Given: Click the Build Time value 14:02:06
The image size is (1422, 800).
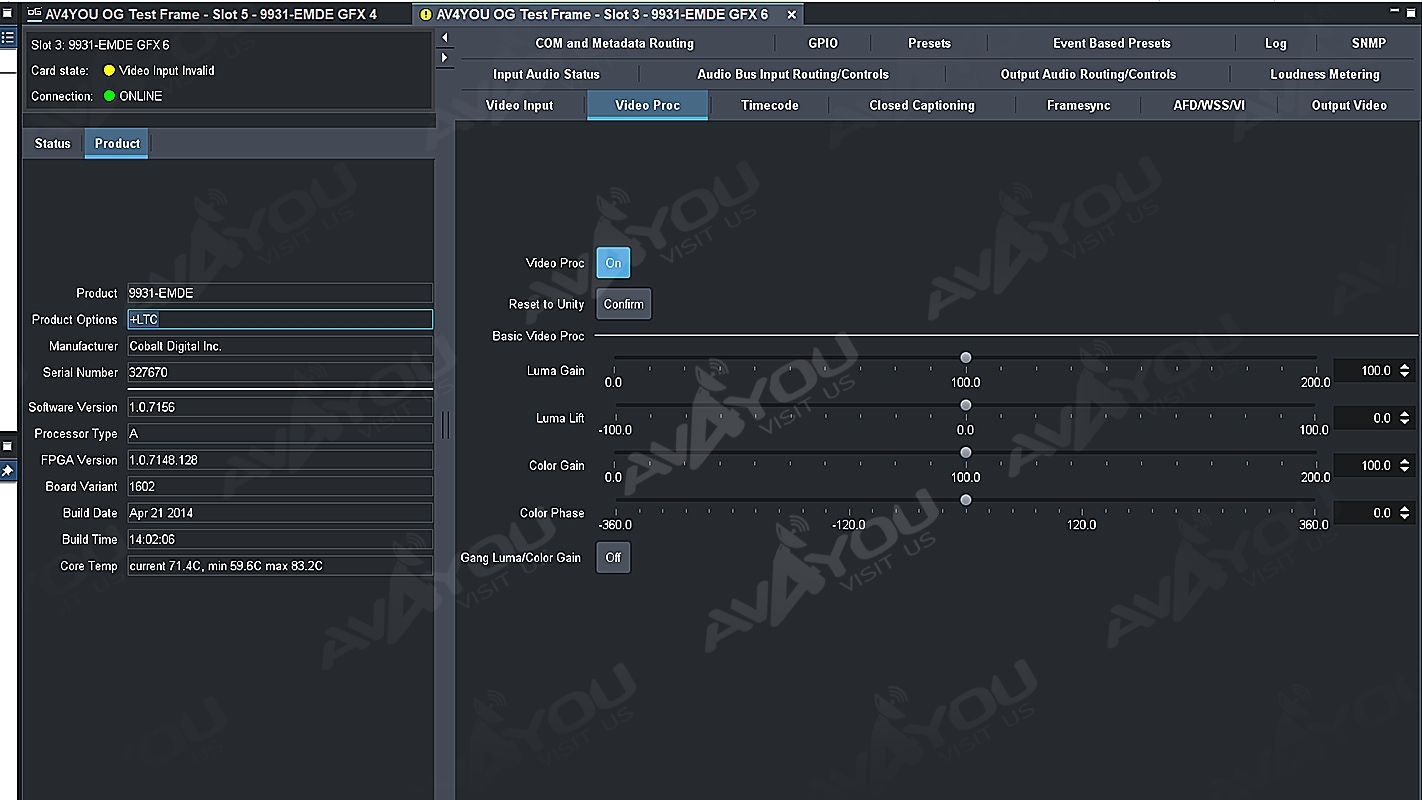Looking at the screenshot, I should pos(280,540).
